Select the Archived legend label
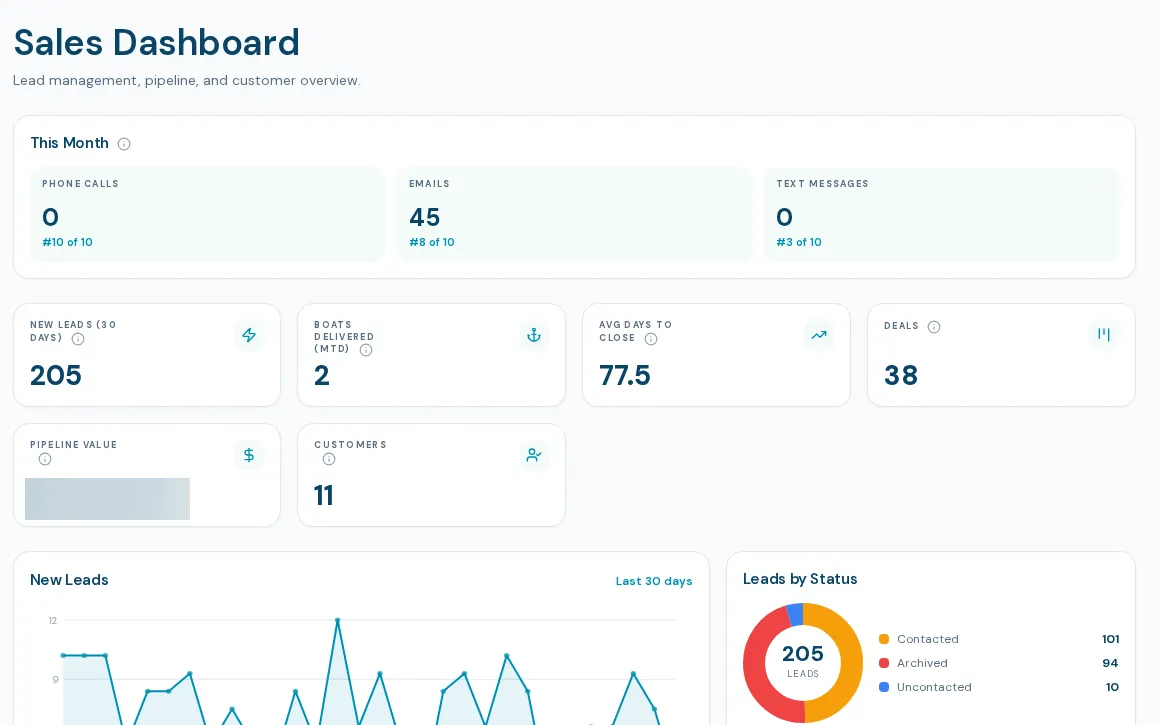This screenshot has height=725, width=1160. click(923, 664)
